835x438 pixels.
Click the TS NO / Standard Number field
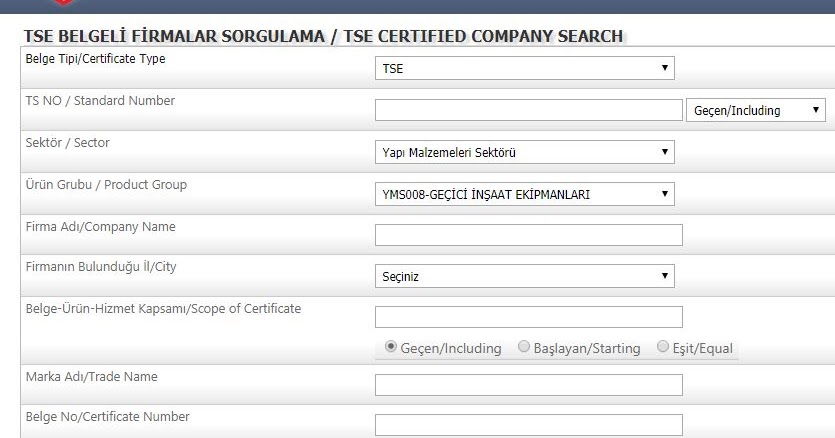(x=528, y=110)
